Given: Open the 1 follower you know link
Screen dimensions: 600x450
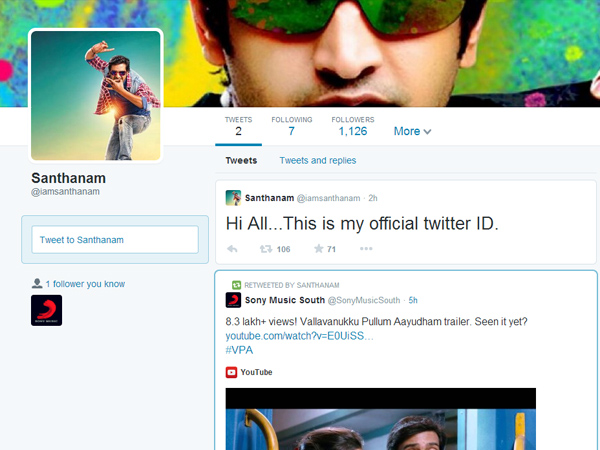Looking at the screenshot, I should click(x=85, y=284).
